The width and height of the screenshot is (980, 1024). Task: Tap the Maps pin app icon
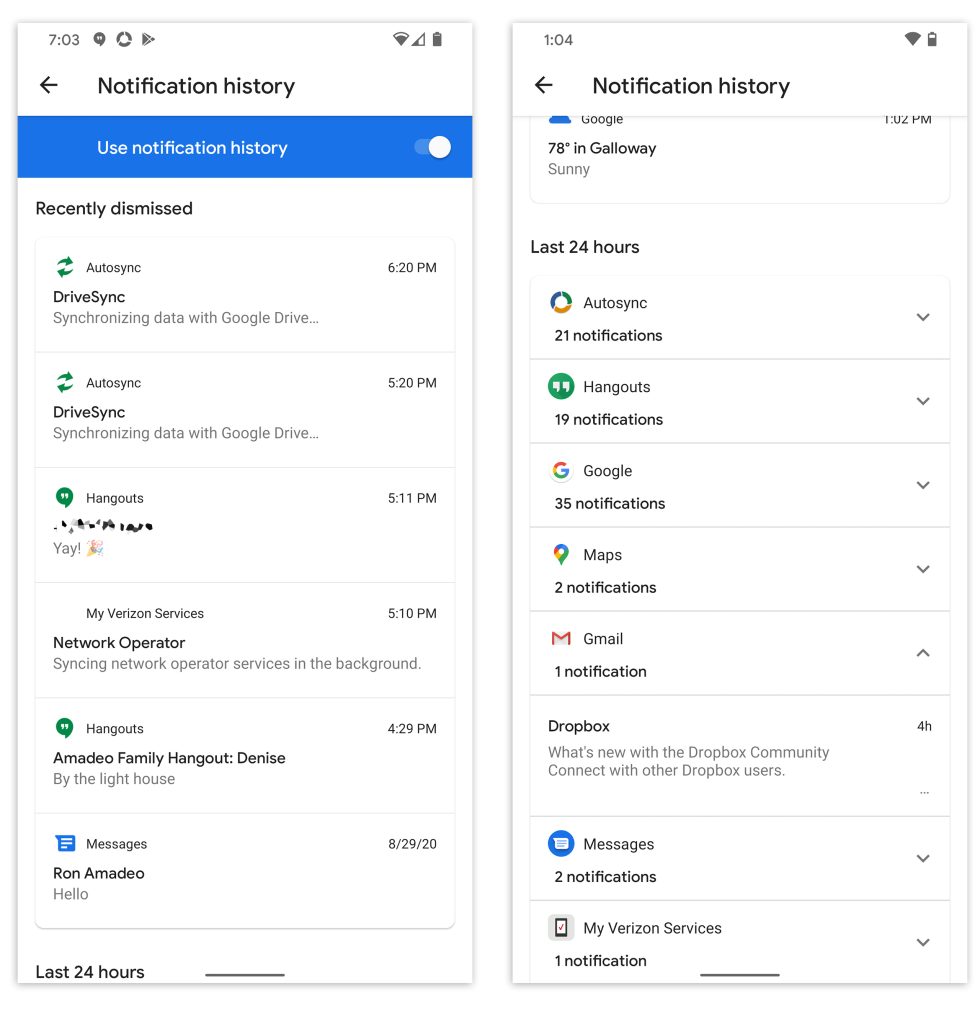click(x=561, y=554)
